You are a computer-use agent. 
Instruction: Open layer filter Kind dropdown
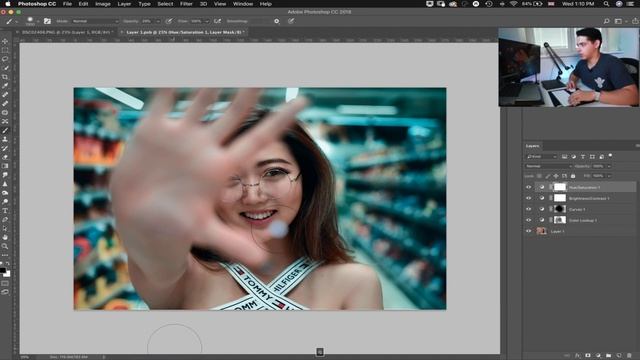[542, 156]
